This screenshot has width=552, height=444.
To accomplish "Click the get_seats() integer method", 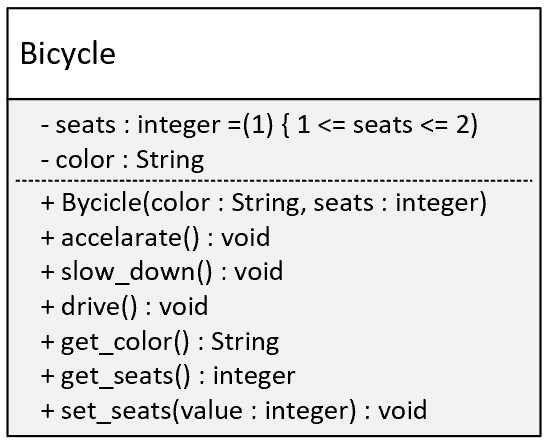I will (168, 376).
